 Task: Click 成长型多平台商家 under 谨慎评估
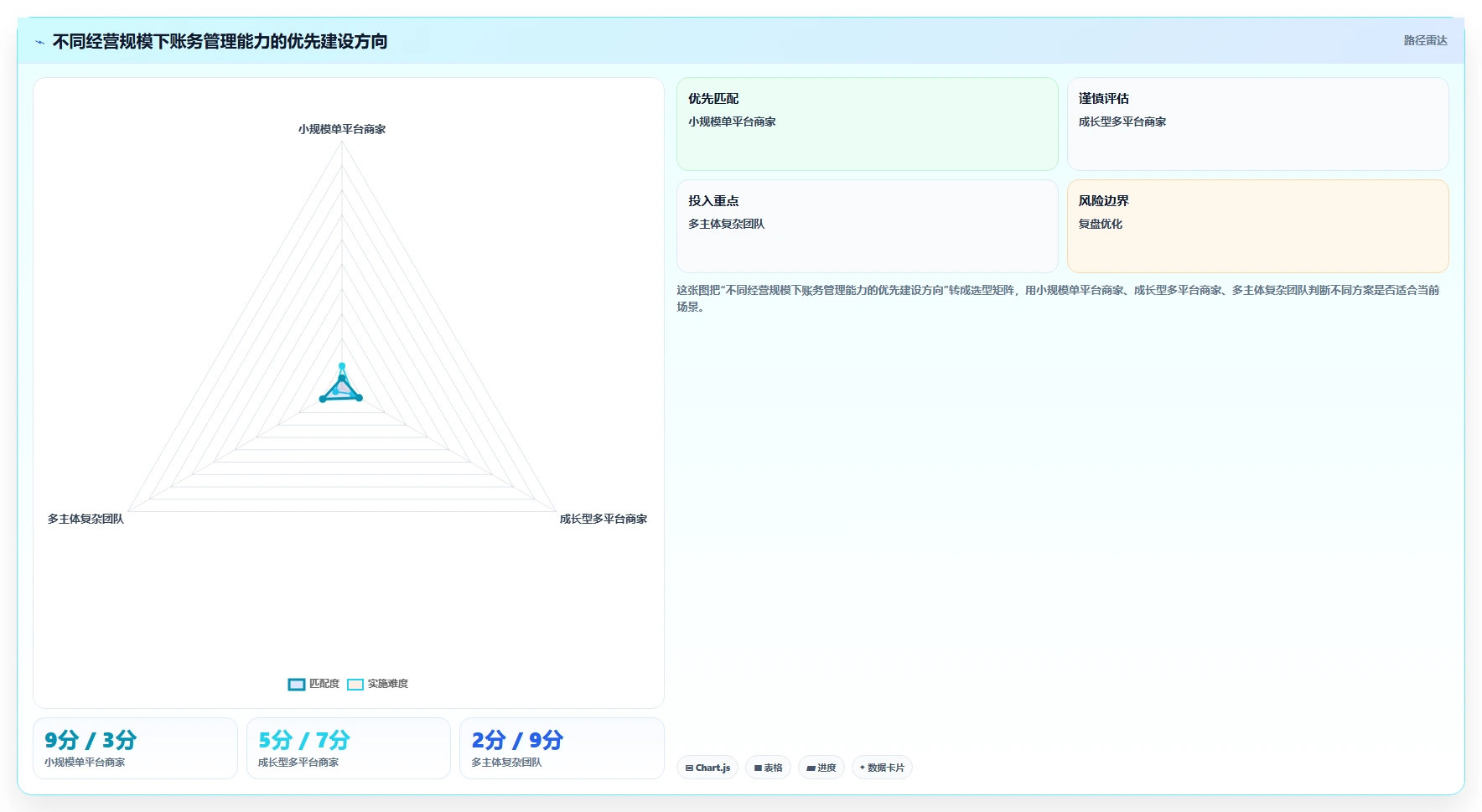click(1122, 122)
